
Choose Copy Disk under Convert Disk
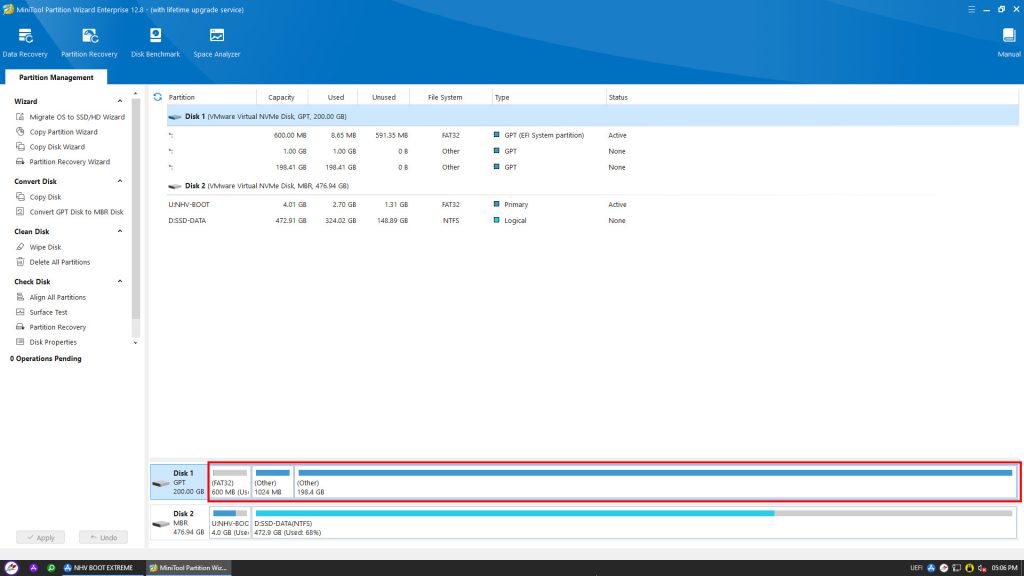[39, 197]
